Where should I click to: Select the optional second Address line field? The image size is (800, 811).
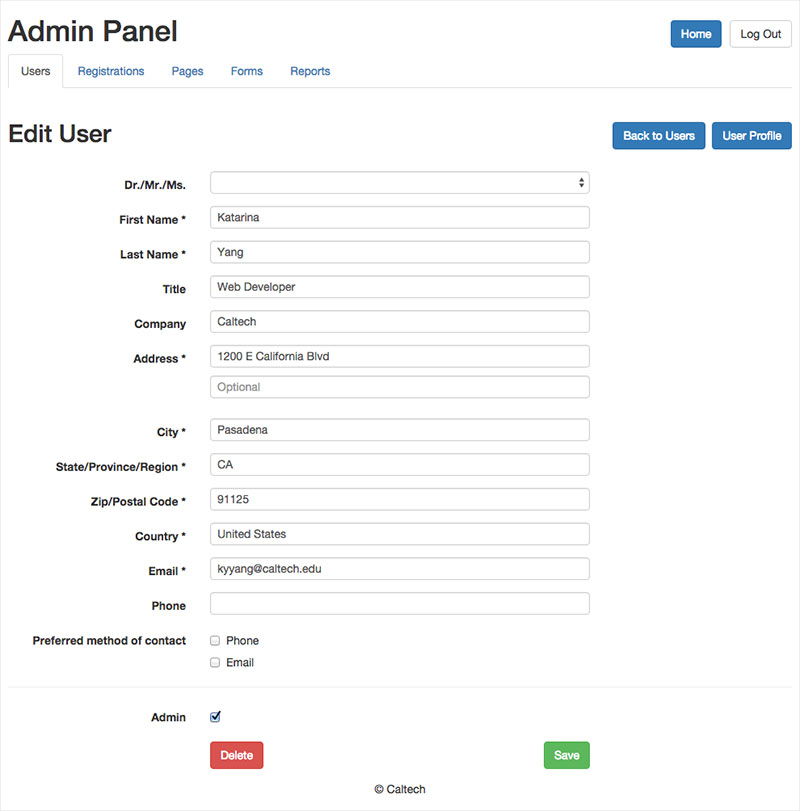pos(399,387)
